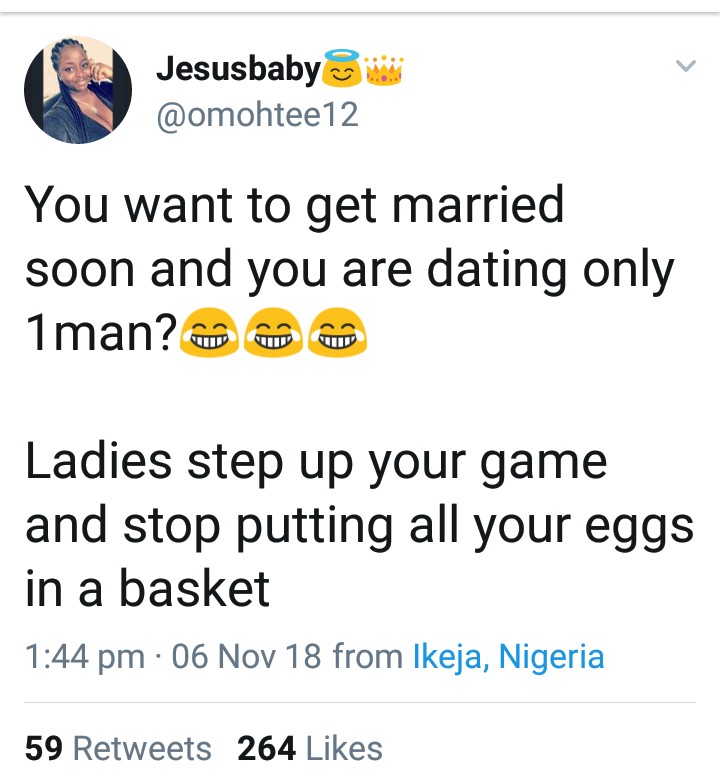Open the tweet options chevron menu
Image resolution: width=720 pixels, height=781 pixels.
coord(685,67)
